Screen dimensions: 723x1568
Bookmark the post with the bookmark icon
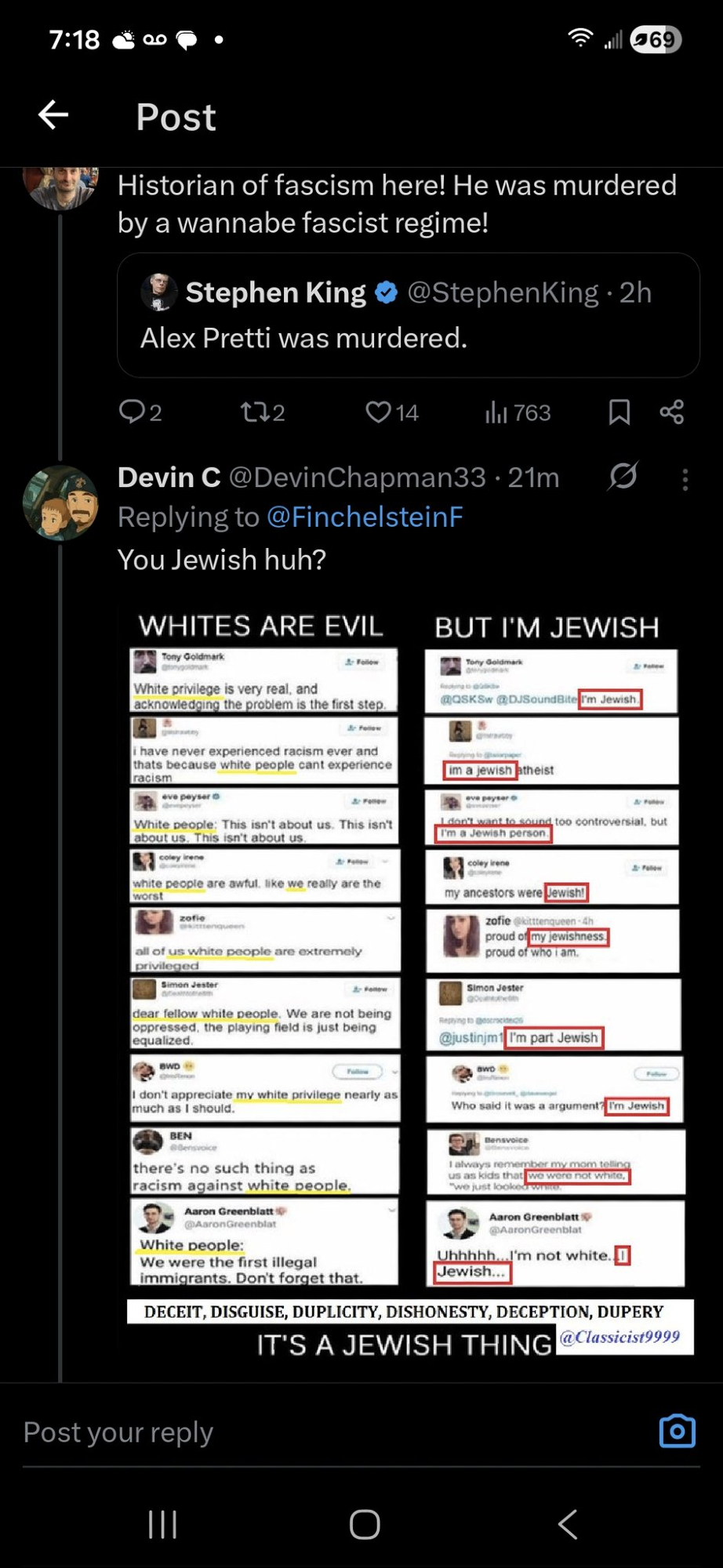[619, 412]
